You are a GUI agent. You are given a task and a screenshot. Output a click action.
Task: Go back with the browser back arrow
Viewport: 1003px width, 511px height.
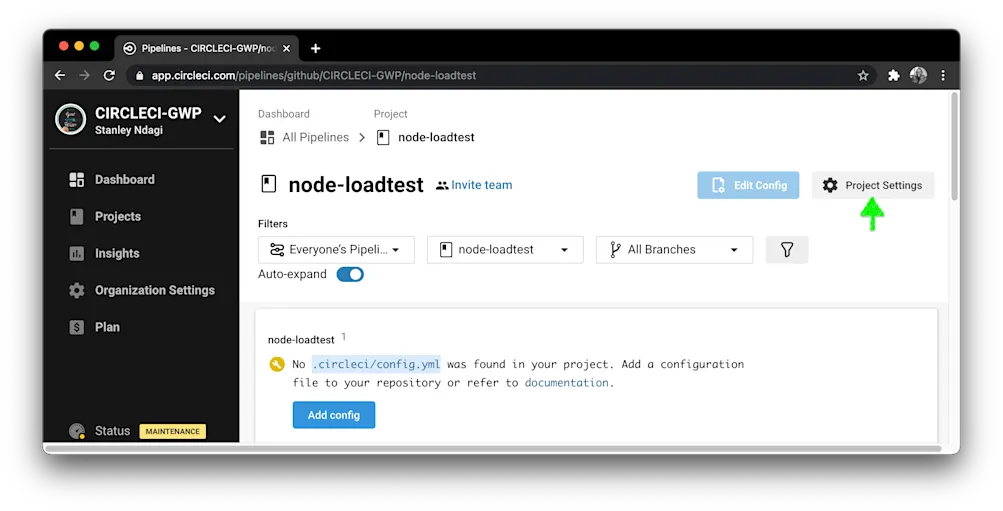pos(59,75)
